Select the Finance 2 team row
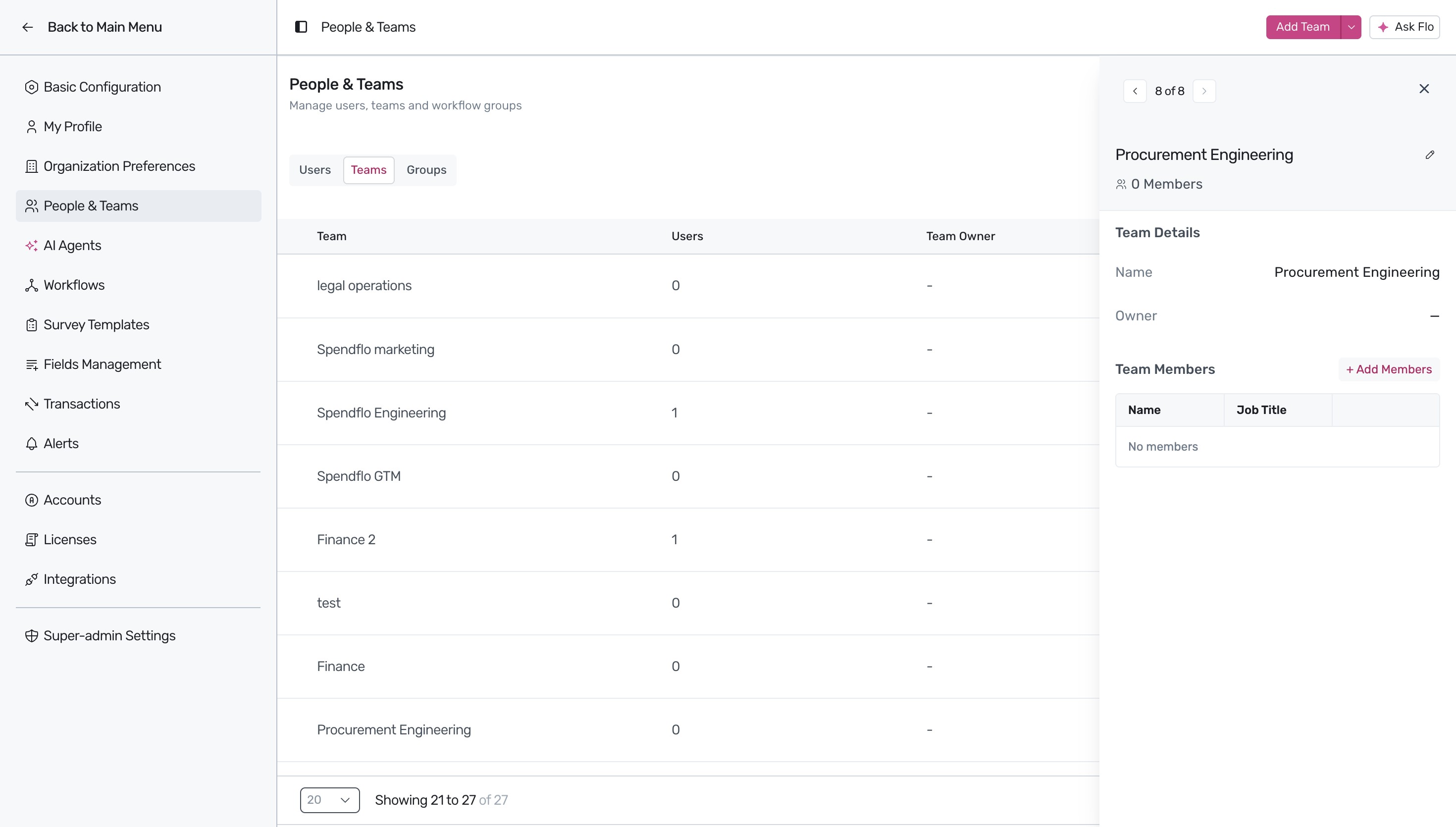The image size is (1456, 827). [x=688, y=540]
